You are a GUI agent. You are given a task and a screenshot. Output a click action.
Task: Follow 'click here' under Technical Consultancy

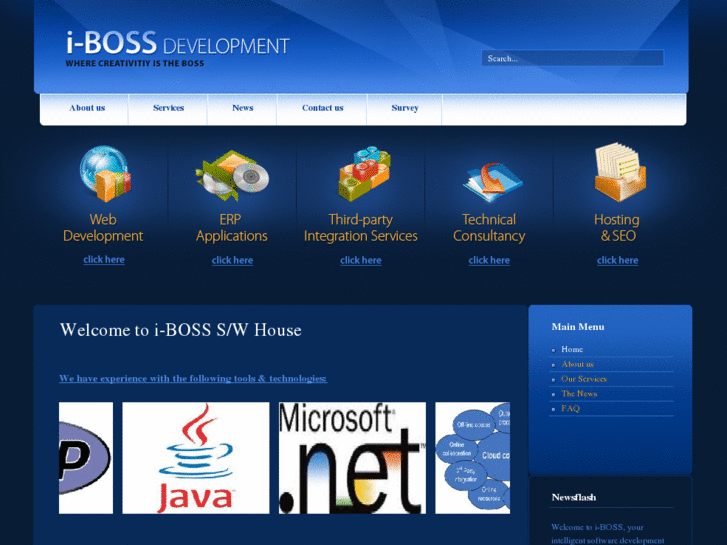coord(489,260)
